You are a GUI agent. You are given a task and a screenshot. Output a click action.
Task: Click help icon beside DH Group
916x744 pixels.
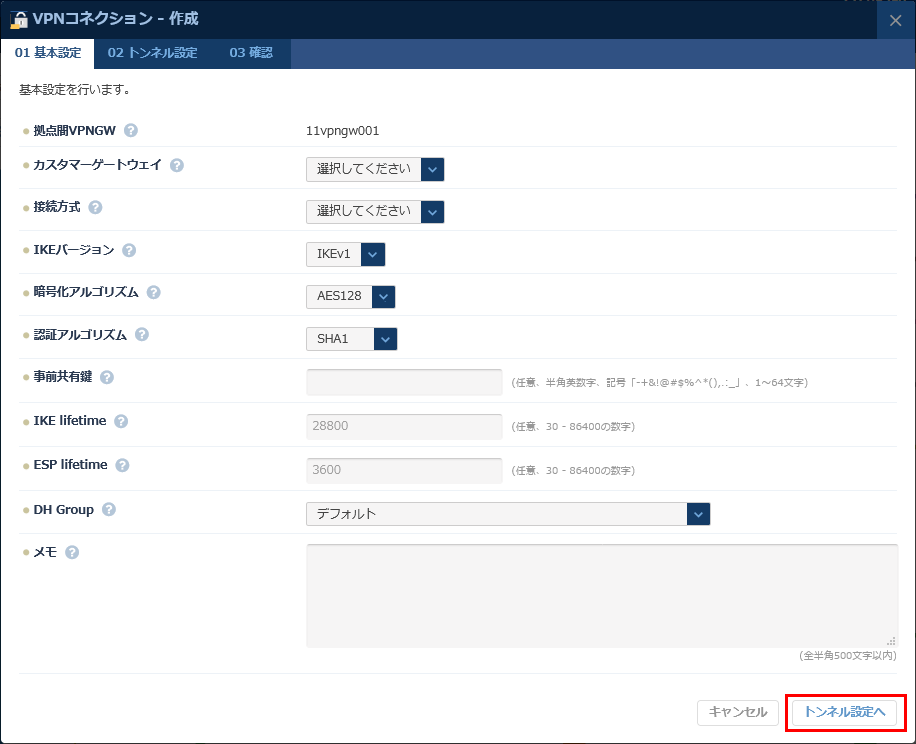point(109,509)
